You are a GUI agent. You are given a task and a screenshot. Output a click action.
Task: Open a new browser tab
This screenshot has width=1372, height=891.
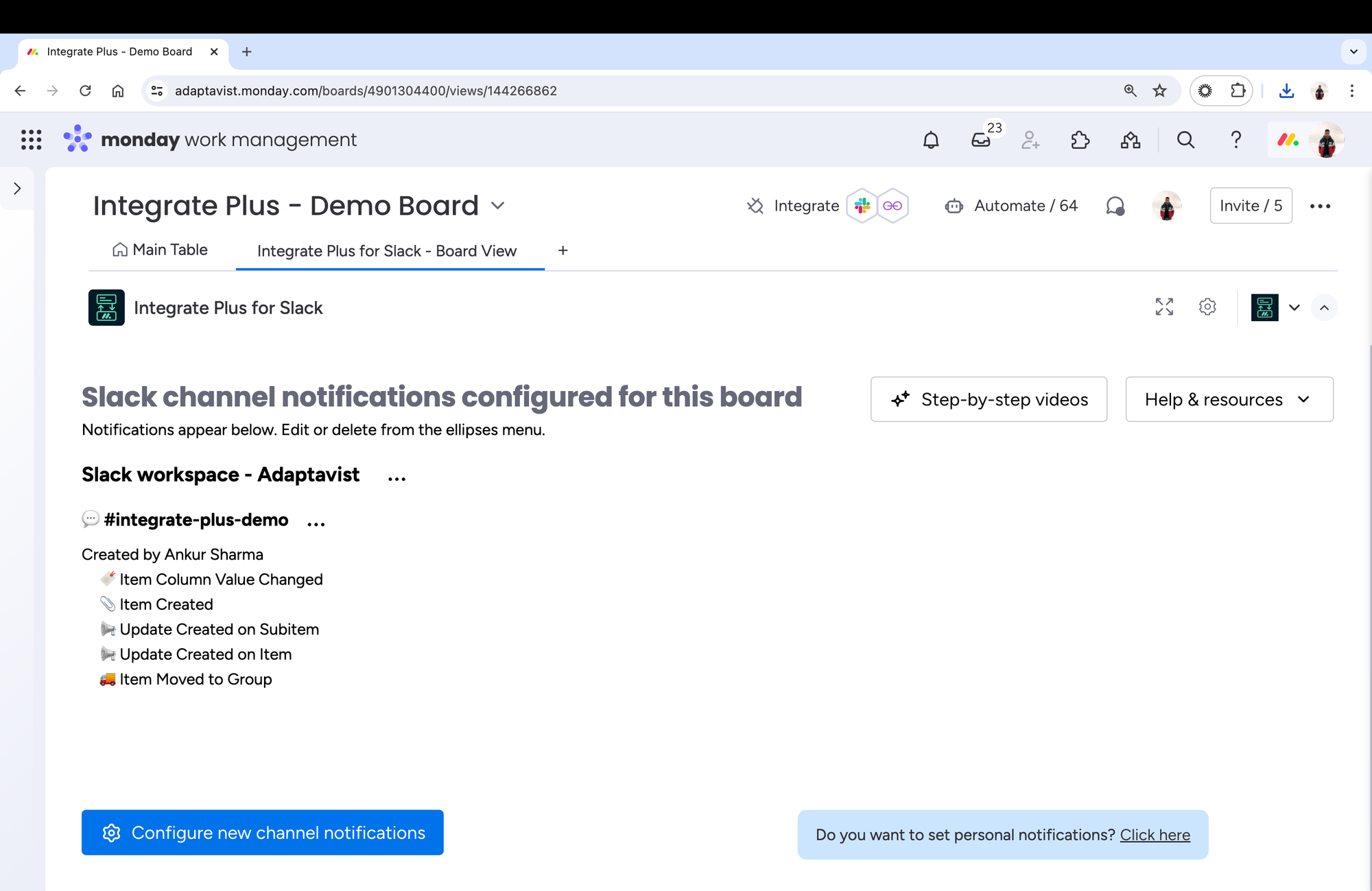[247, 51]
